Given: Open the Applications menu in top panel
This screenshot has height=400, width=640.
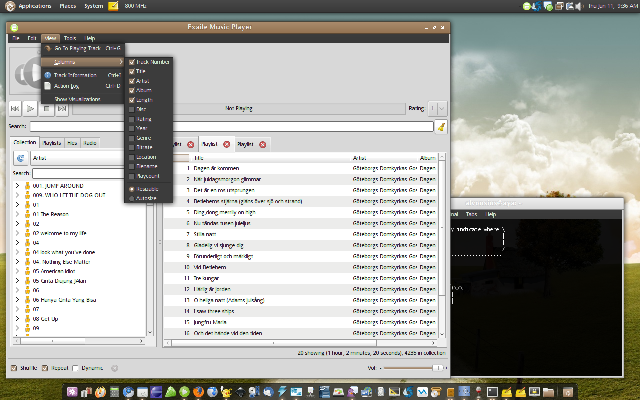Looking at the screenshot, I should (35, 6).
